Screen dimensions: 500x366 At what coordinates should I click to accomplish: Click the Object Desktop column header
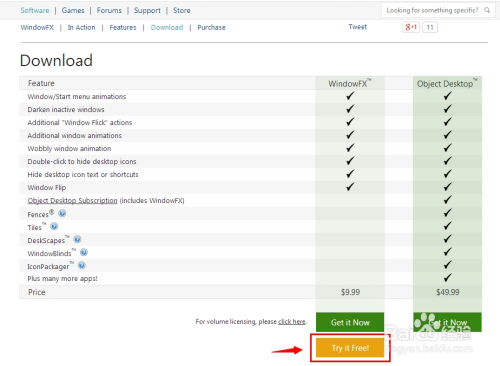click(448, 83)
